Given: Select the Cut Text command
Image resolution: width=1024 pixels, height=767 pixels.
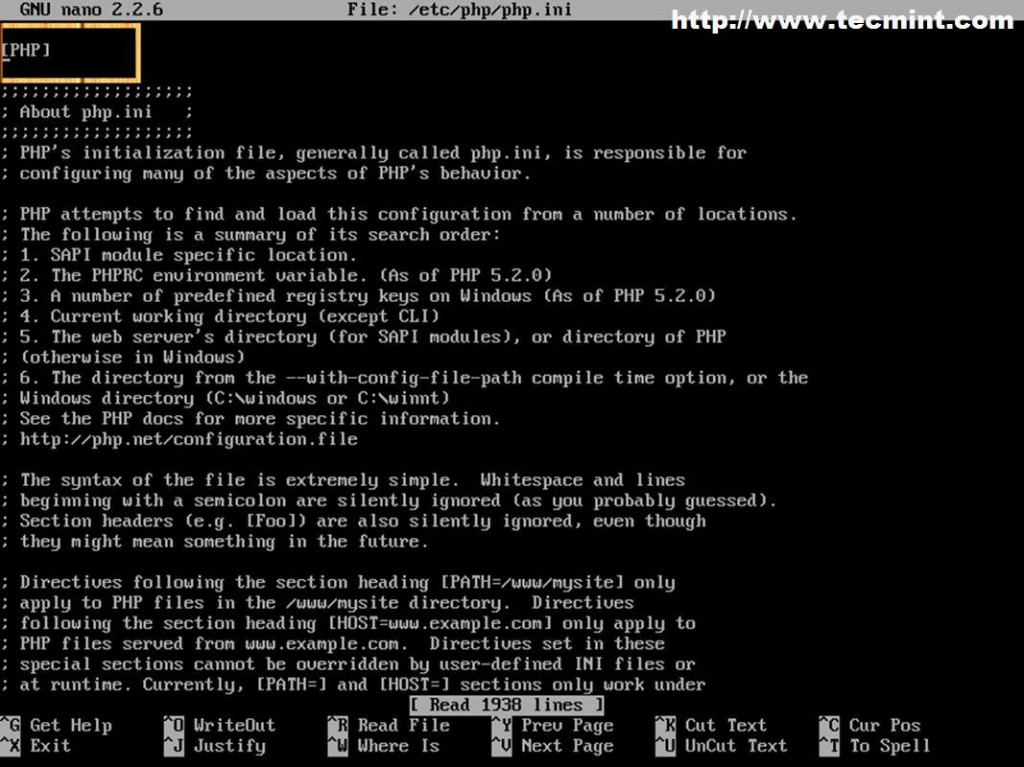Looking at the screenshot, I should point(727,724).
